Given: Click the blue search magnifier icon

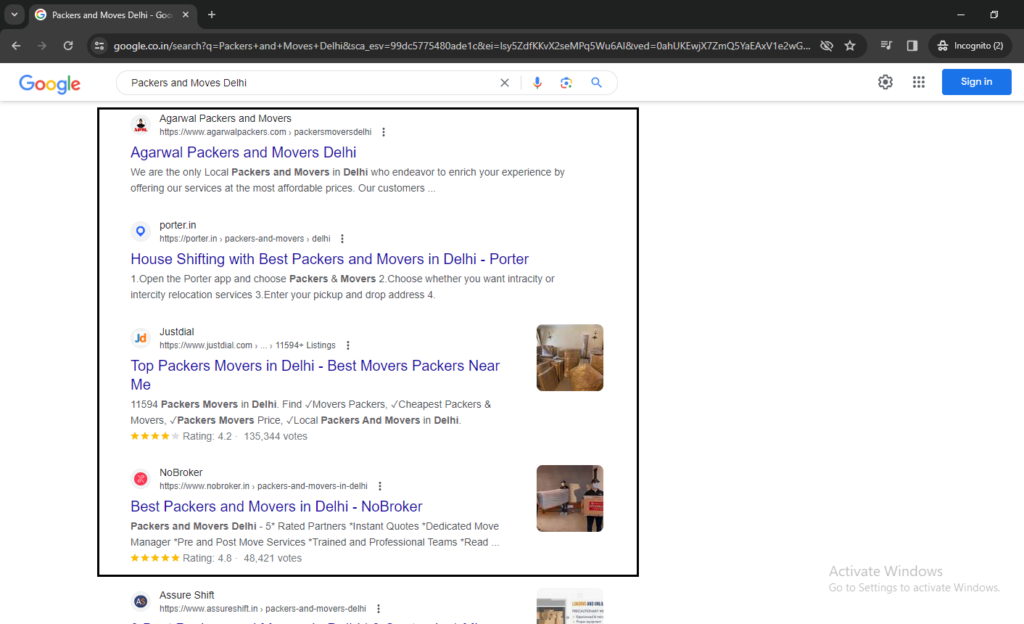Looking at the screenshot, I should pyautogui.click(x=597, y=83).
